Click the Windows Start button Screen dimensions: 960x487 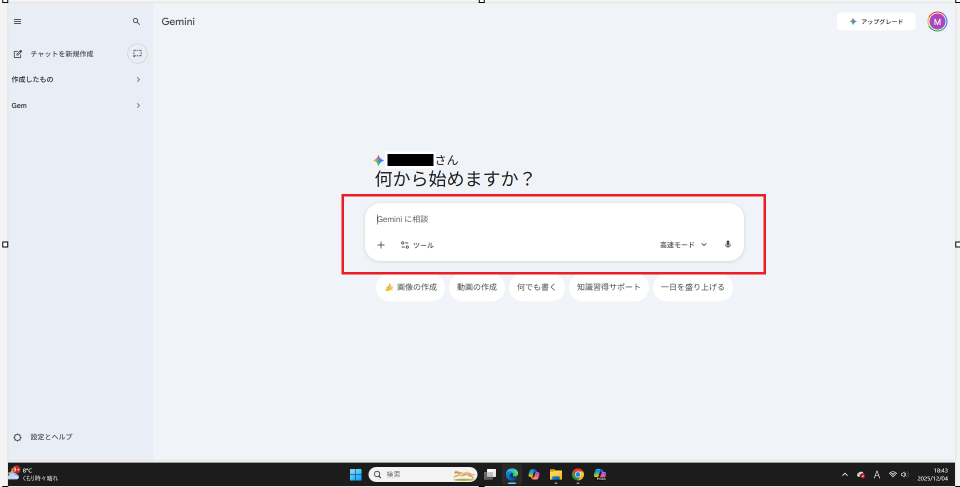pos(355,475)
